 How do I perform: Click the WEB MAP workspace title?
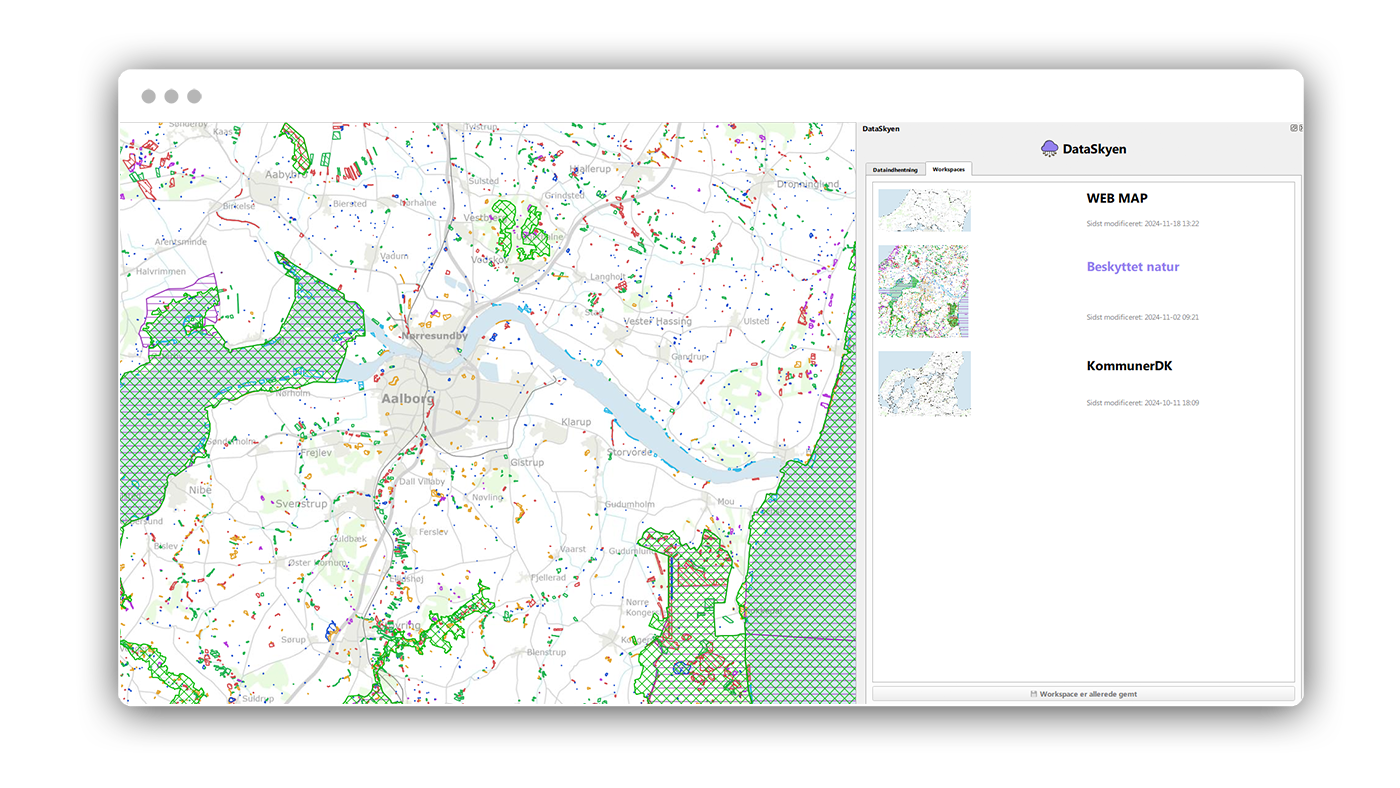tap(1116, 198)
